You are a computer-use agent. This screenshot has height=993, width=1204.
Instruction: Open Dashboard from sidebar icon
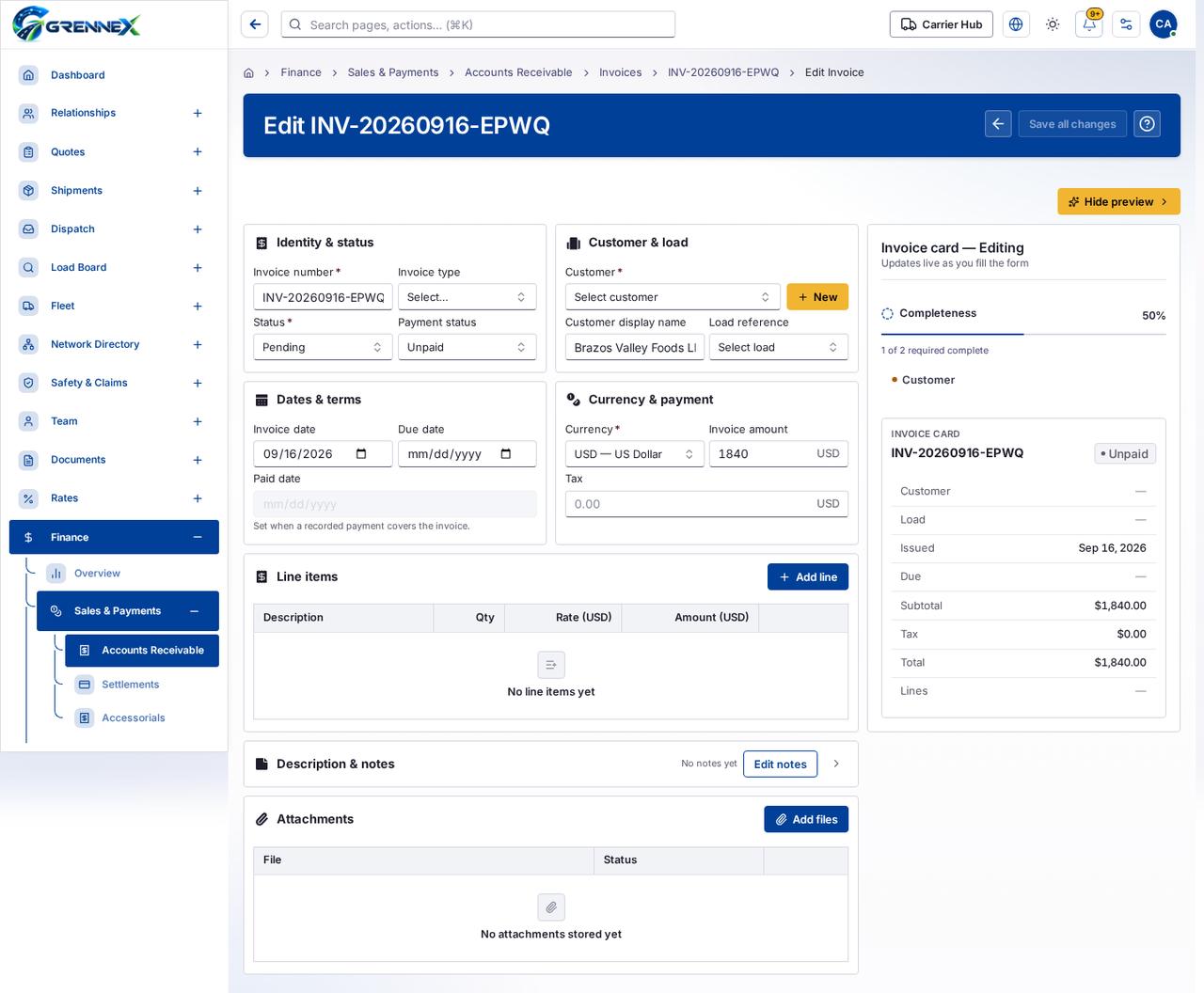click(x=28, y=75)
